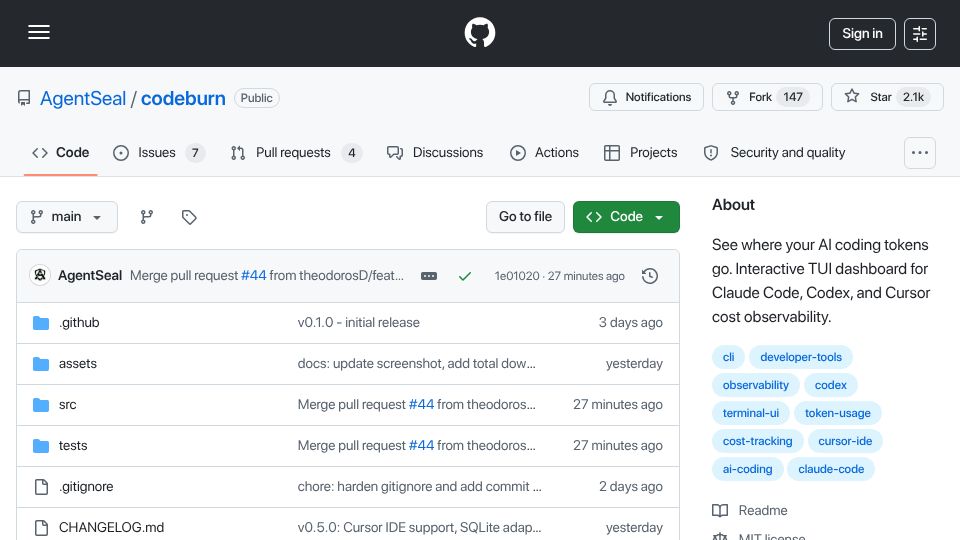Select the cli topic tag
This screenshot has height=540, width=960.
728,357
